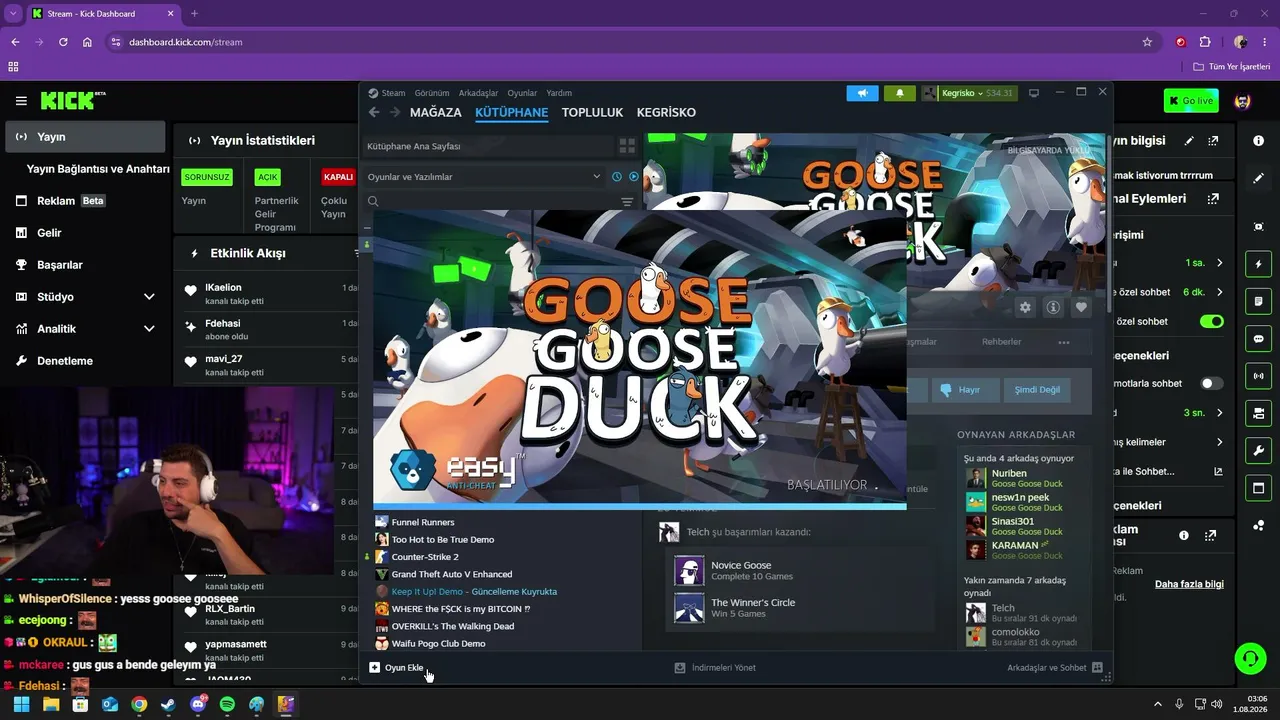Viewport: 1280px width, 720px height.
Task: Open the banned words chevron
Action: coord(1219,442)
